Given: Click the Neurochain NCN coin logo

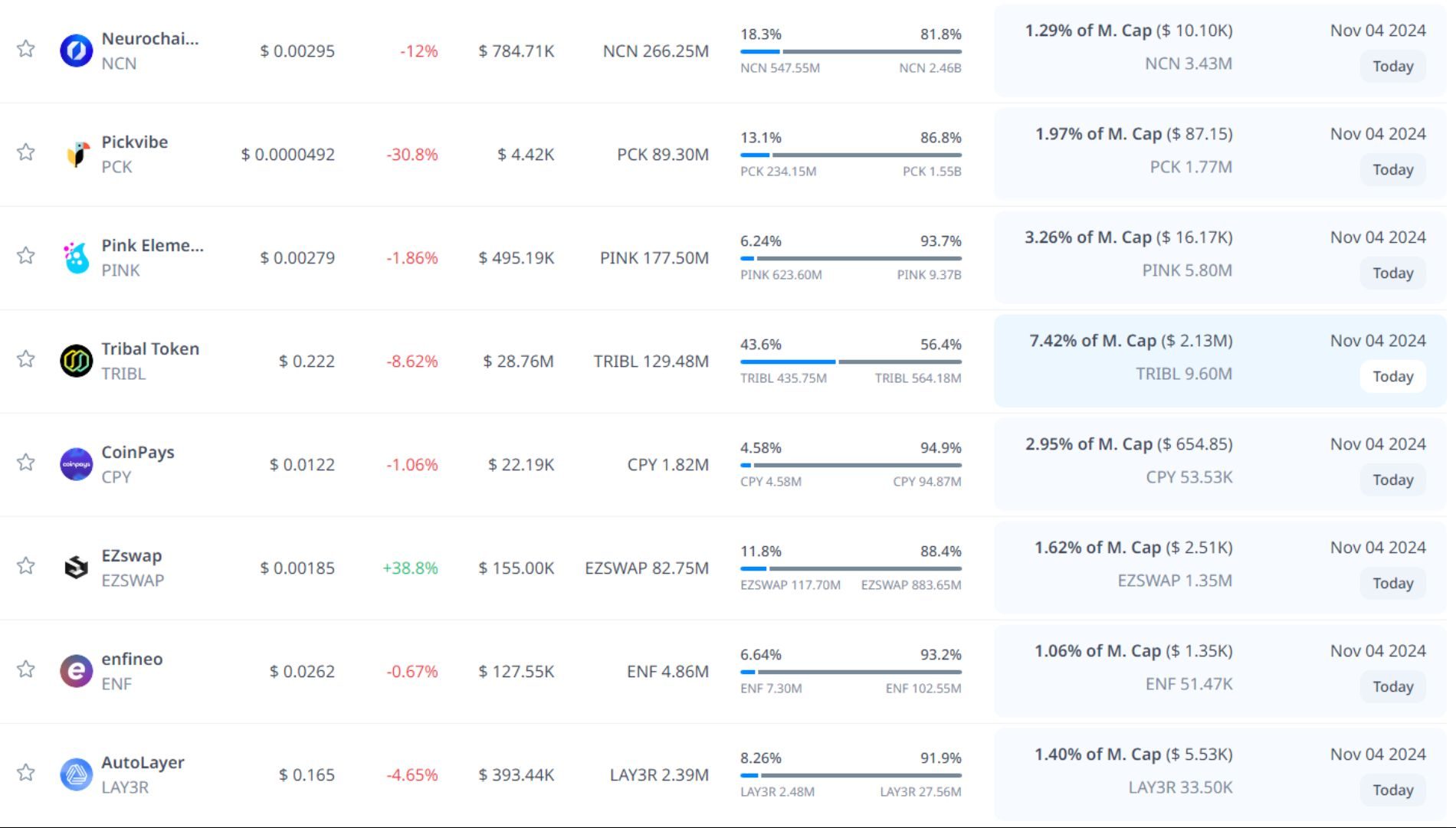Looking at the screenshot, I should click(77, 51).
